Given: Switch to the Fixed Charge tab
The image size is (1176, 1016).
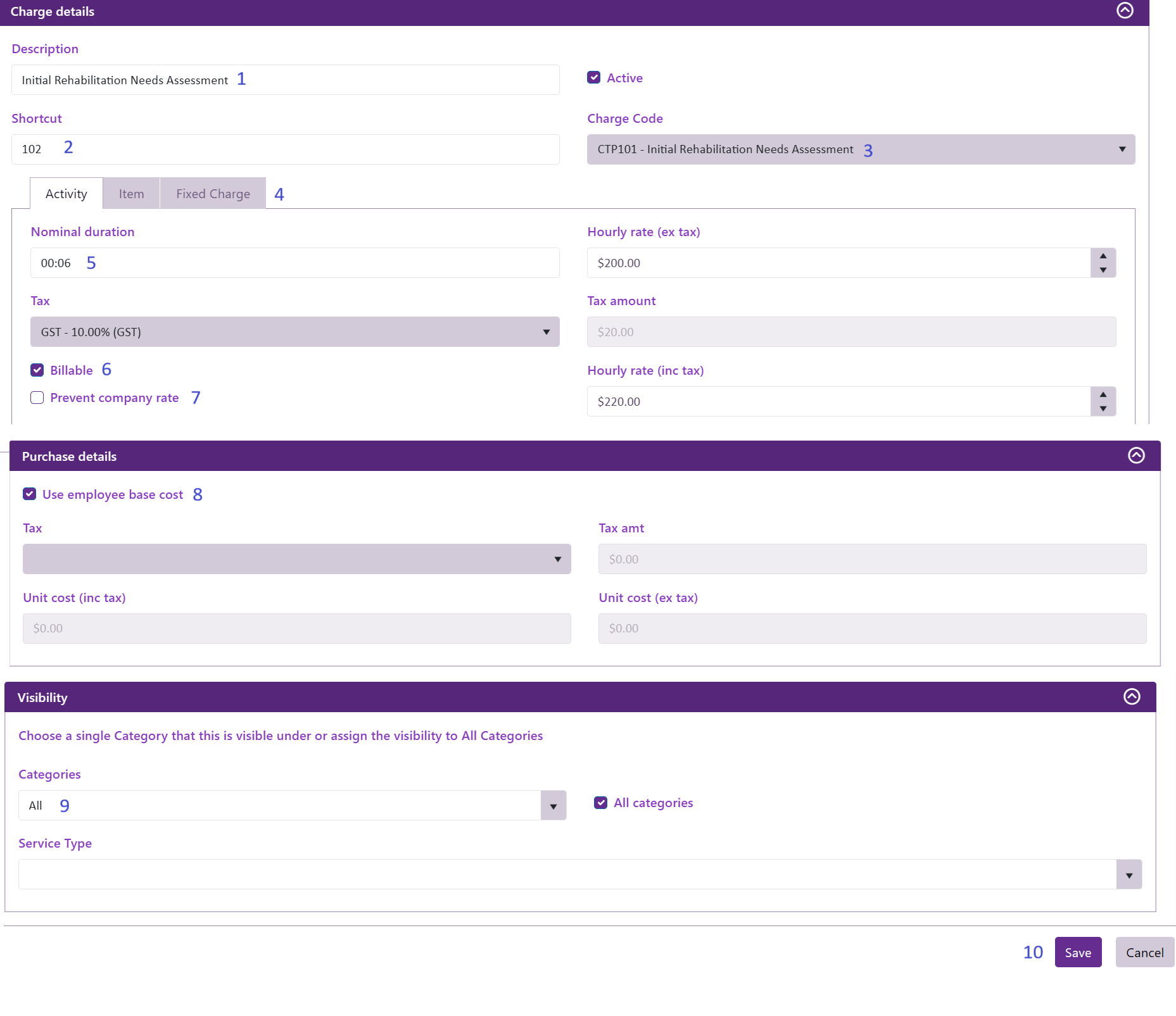Looking at the screenshot, I should point(213,194).
